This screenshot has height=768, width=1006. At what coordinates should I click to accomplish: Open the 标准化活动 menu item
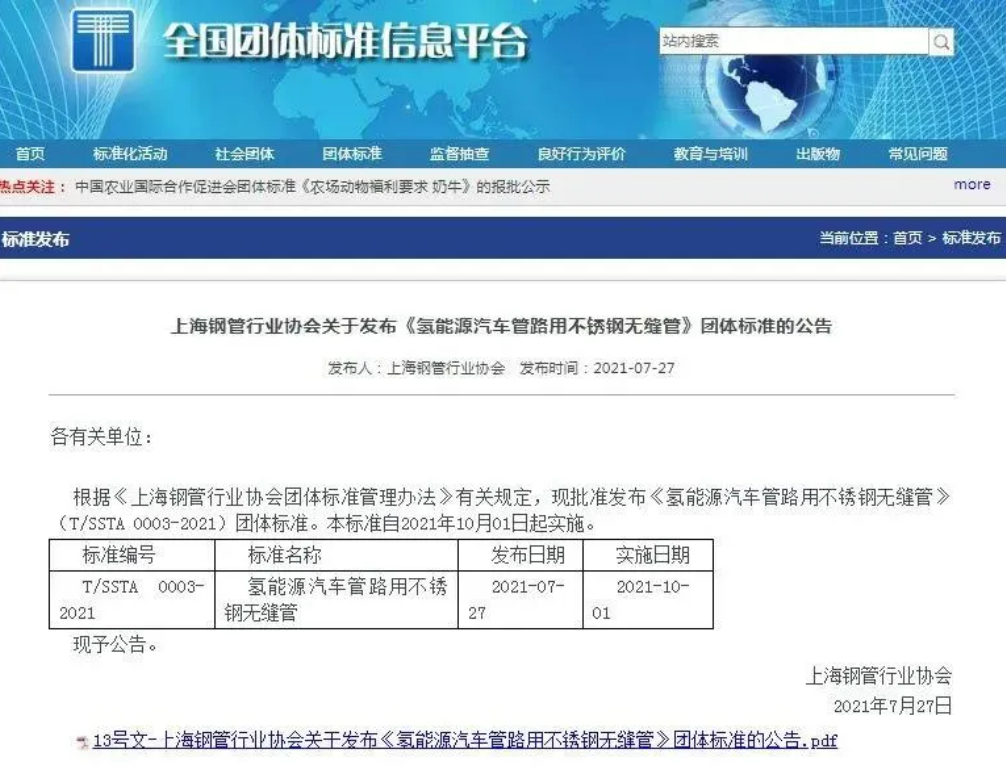pos(130,154)
